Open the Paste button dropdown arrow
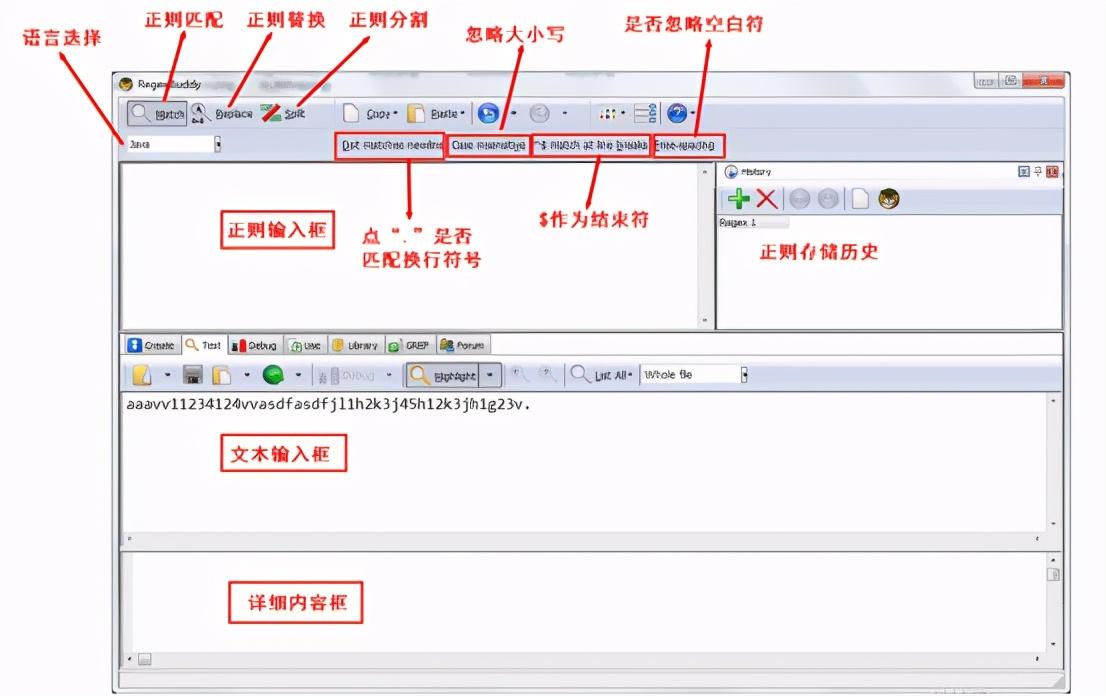The image size is (1106, 696). click(x=462, y=114)
